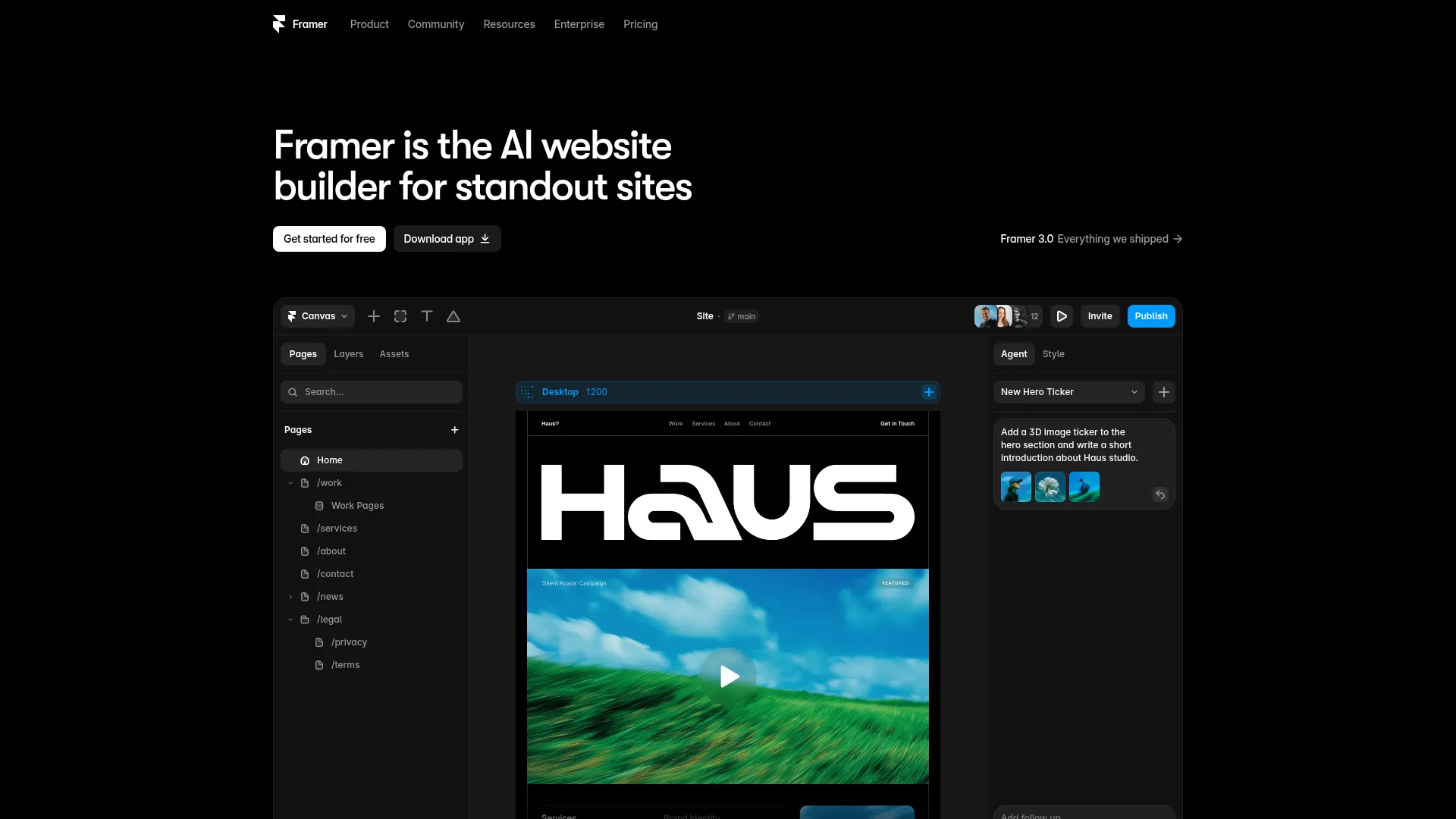Click Get in Touch in Haus preview
The height and width of the screenshot is (819, 1456).
pos(897,424)
